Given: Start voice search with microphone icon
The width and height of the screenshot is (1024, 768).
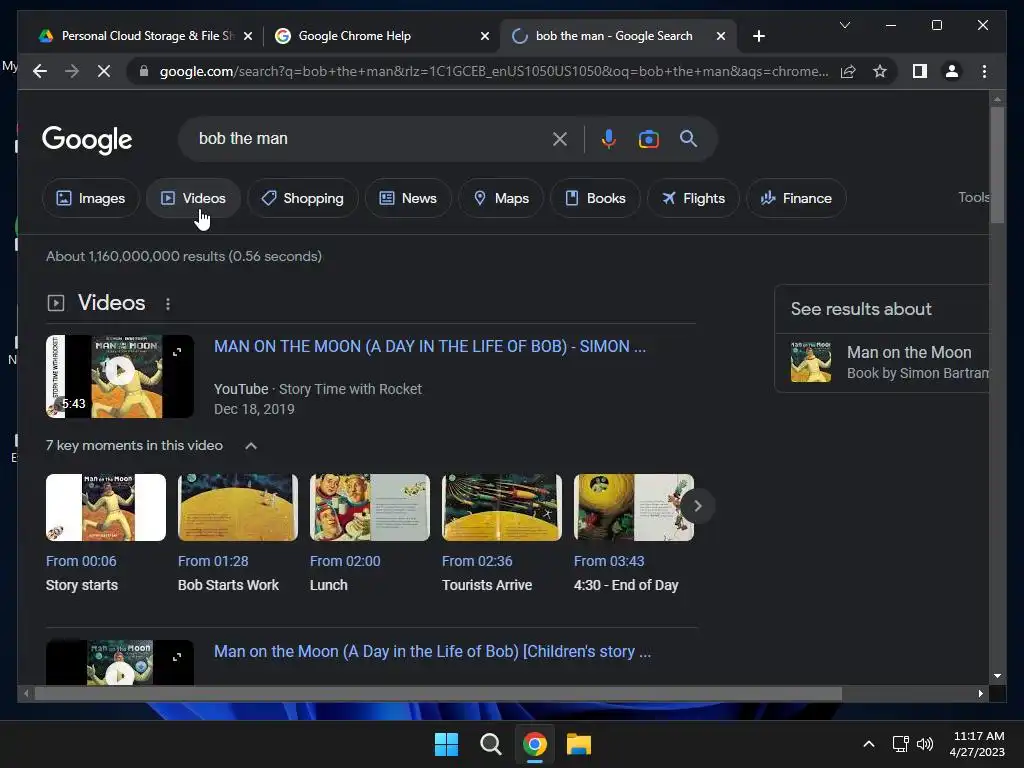Looking at the screenshot, I should click(x=608, y=138).
